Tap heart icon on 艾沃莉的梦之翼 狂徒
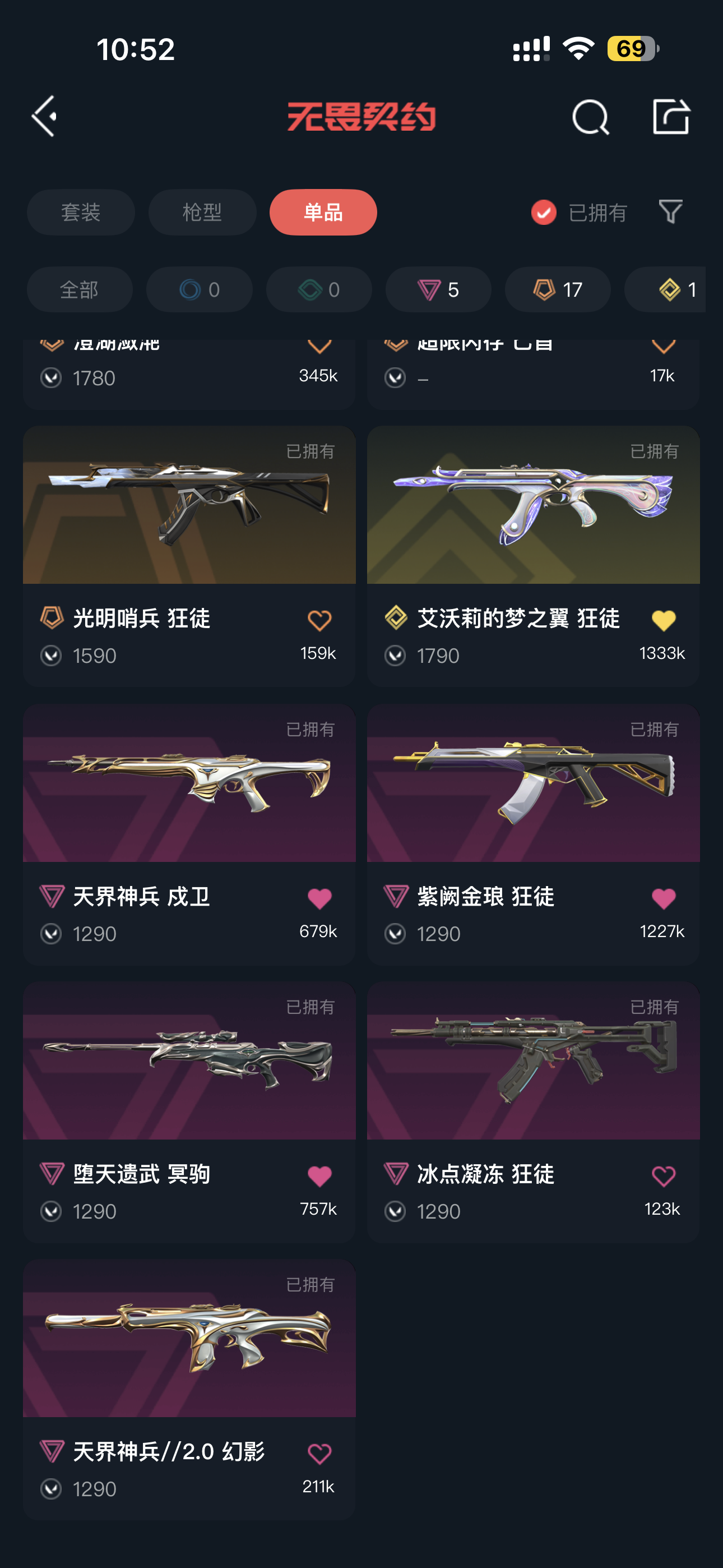This screenshot has height=1568, width=723. point(664,620)
